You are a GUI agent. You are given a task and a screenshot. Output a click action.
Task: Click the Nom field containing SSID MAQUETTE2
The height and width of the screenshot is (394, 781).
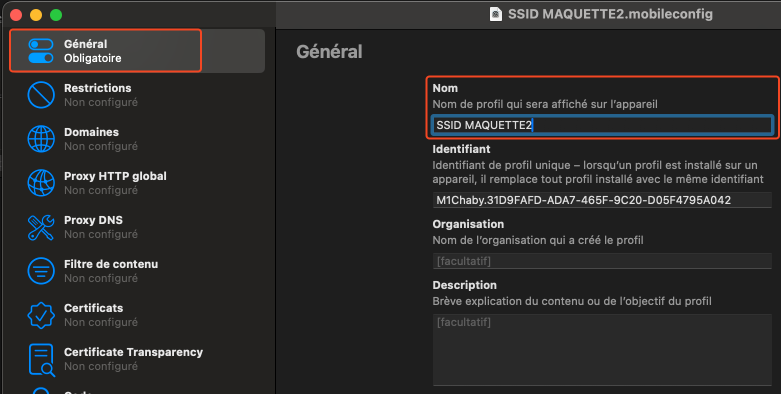[x=602, y=125]
